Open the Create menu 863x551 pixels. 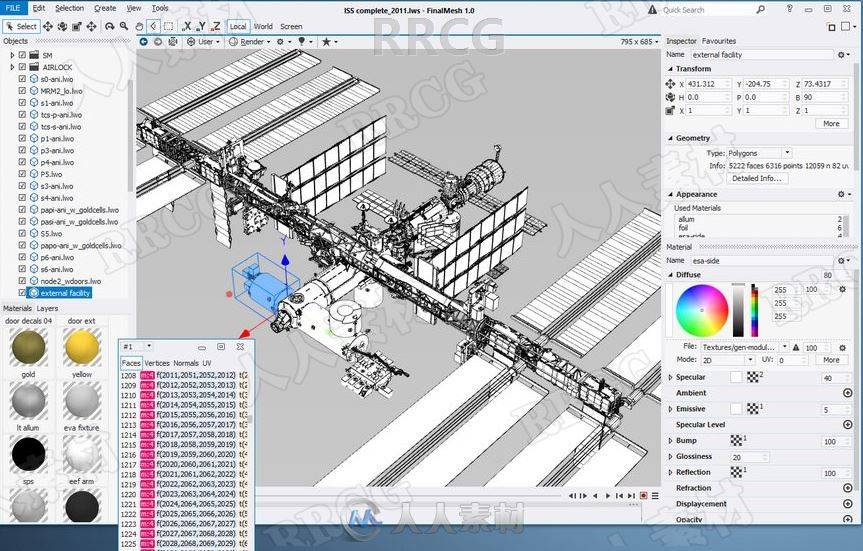[x=105, y=8]
